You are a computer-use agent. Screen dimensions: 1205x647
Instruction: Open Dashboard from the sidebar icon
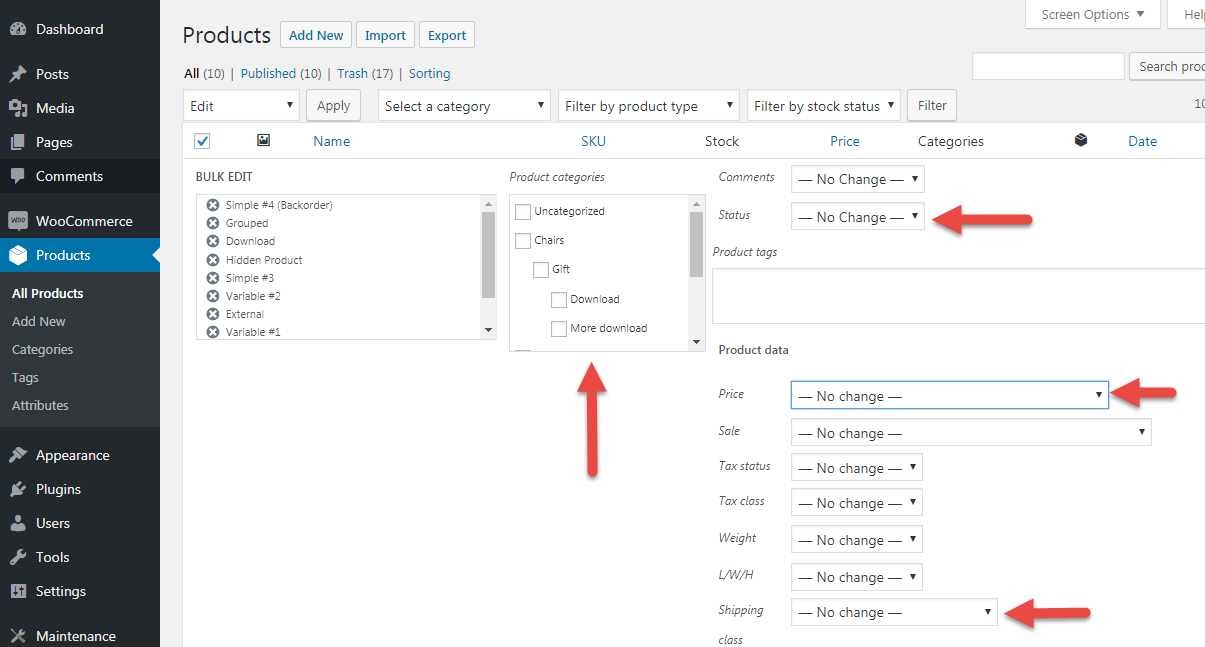18,29
